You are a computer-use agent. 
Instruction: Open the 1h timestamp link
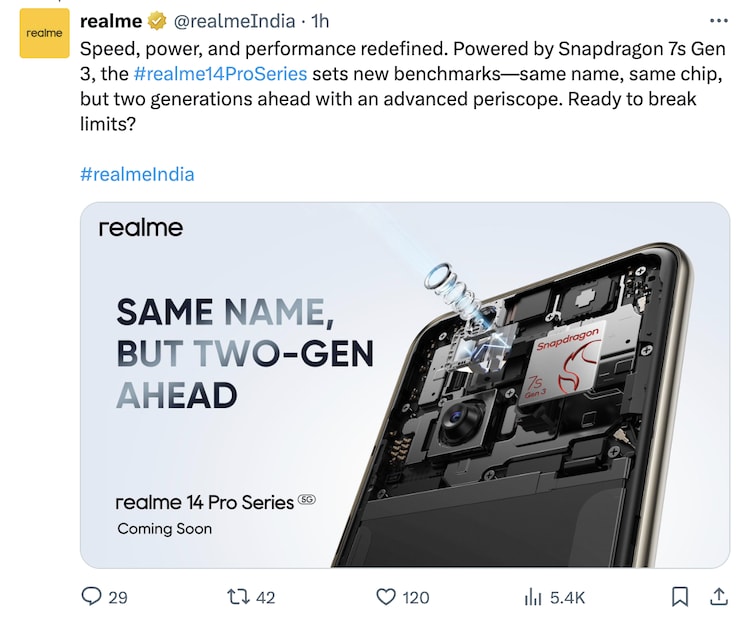click(320, 21)
